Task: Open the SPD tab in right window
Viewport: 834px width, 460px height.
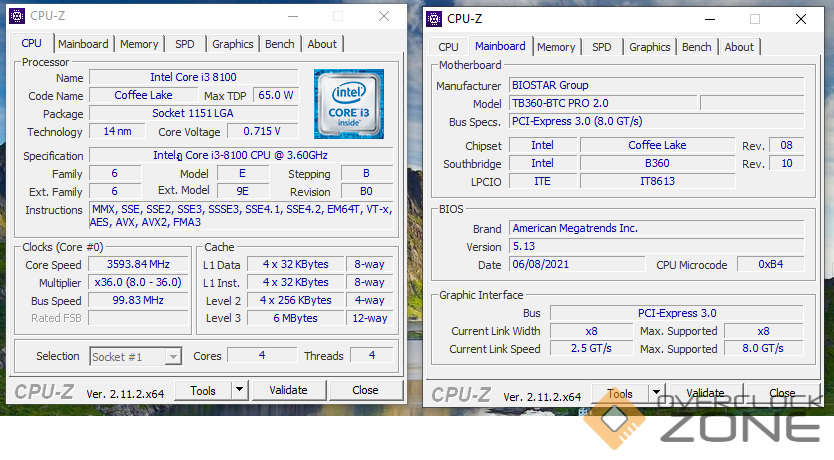Action: pos(601,47)
